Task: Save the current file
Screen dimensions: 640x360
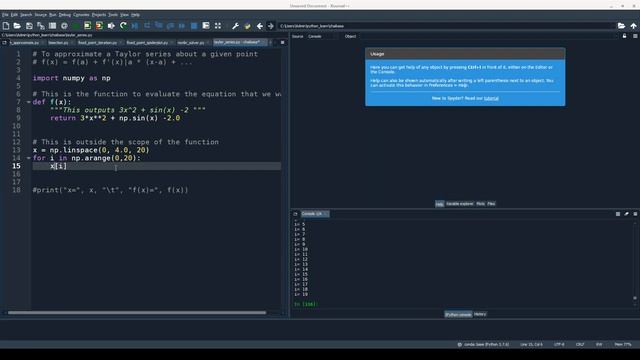Action: pyautogui.click(x=29, y=26)
